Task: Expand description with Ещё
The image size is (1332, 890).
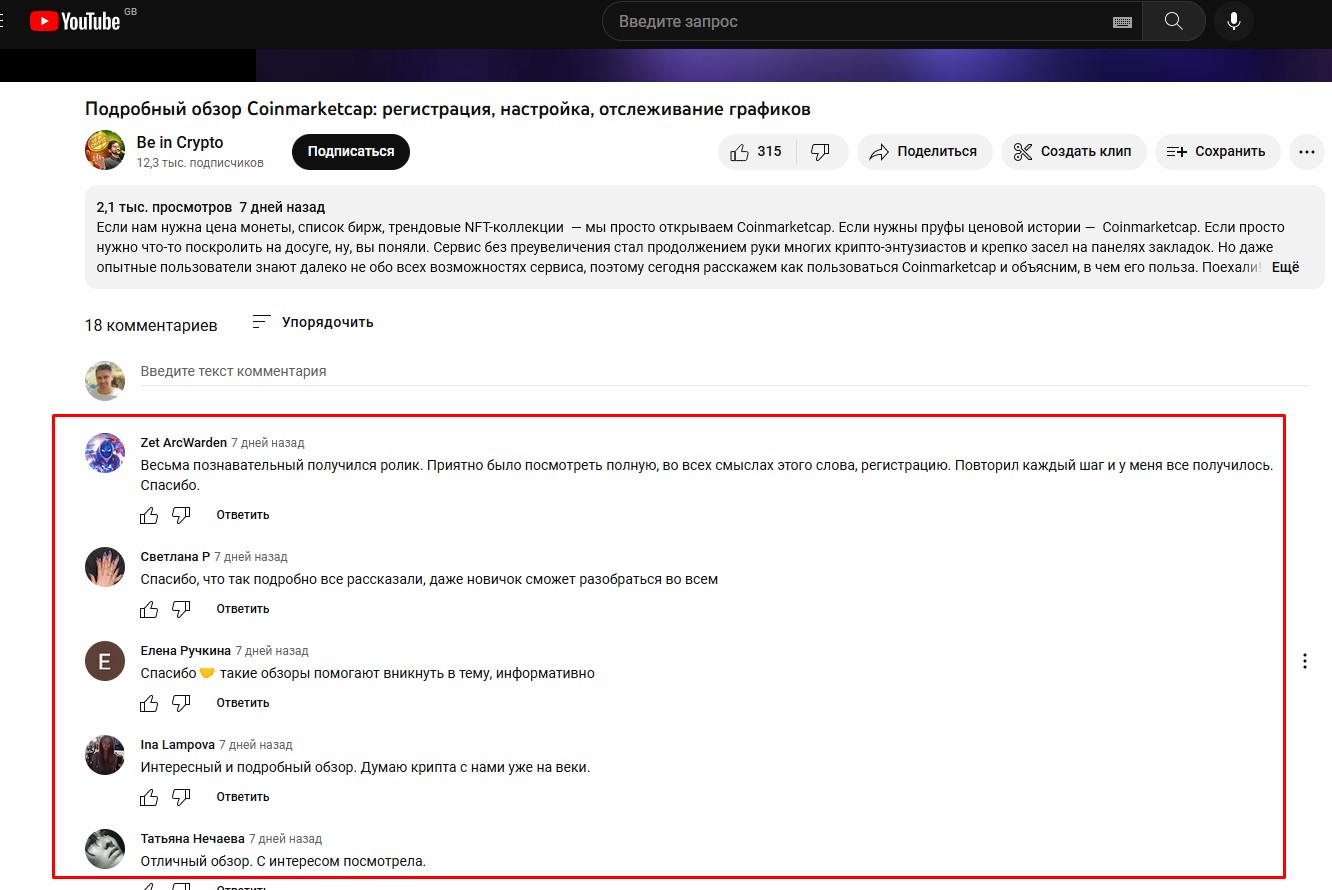Action: pyautogui.click(x=1285, y=268)
